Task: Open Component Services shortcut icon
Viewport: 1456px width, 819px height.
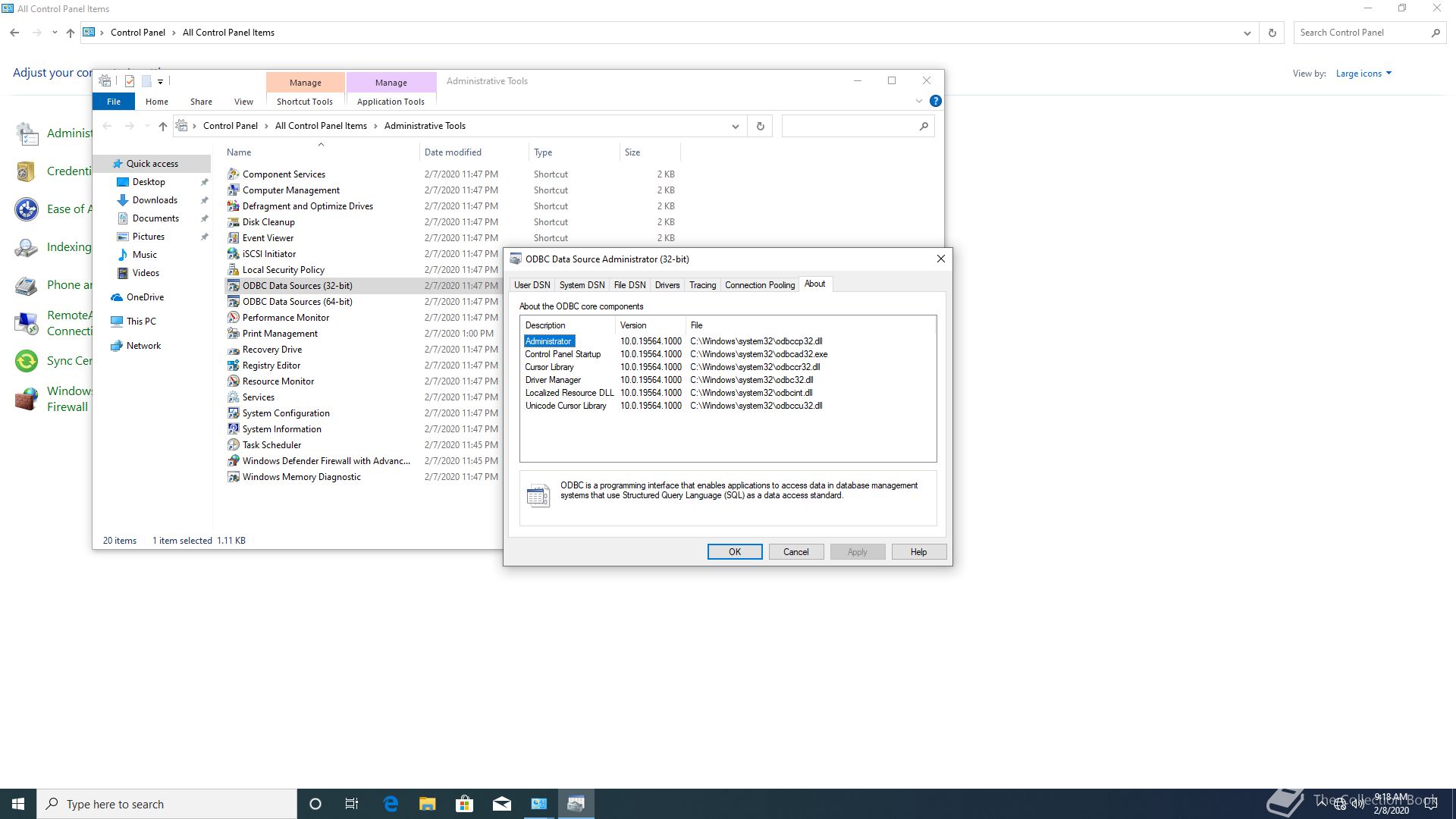Action: pos(234,174)
